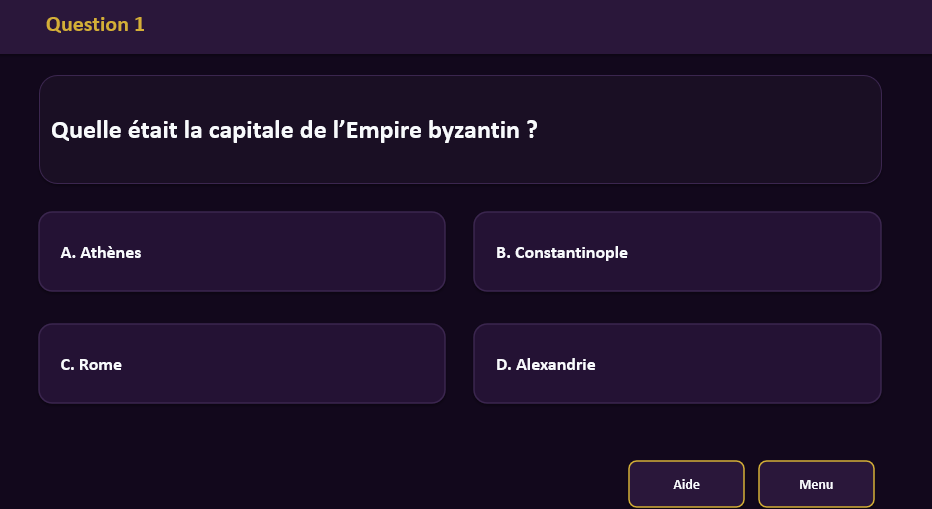
Task: Open the Menu button
Action: point(816,484)
